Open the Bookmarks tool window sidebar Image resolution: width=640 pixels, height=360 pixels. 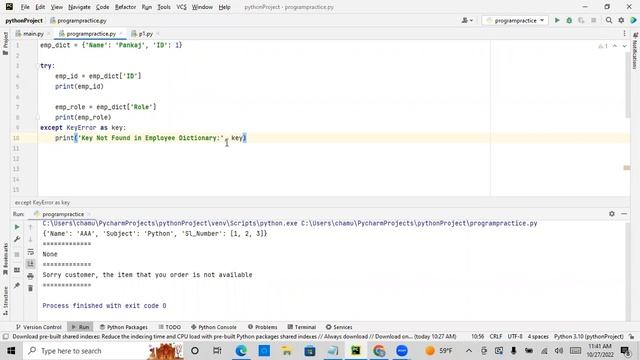click(x=5, y=259)
